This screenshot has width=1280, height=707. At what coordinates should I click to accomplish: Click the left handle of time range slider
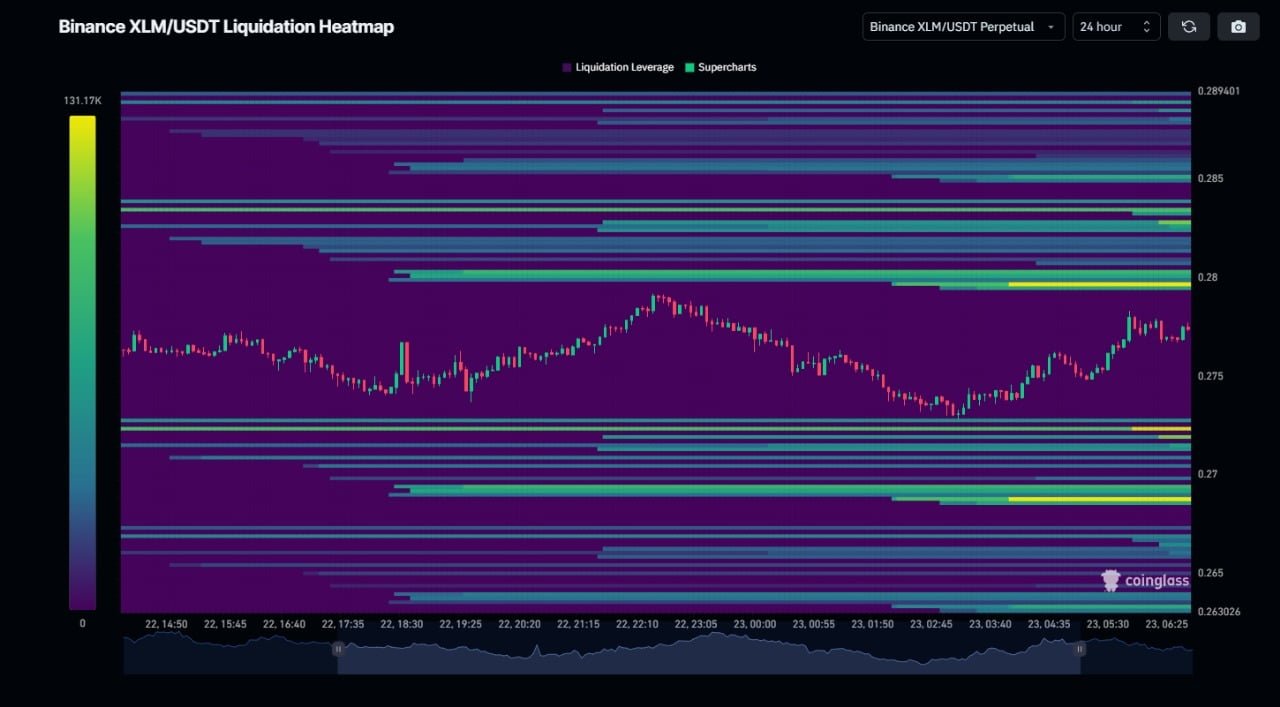pyautogui.click(x=338, y=649)
